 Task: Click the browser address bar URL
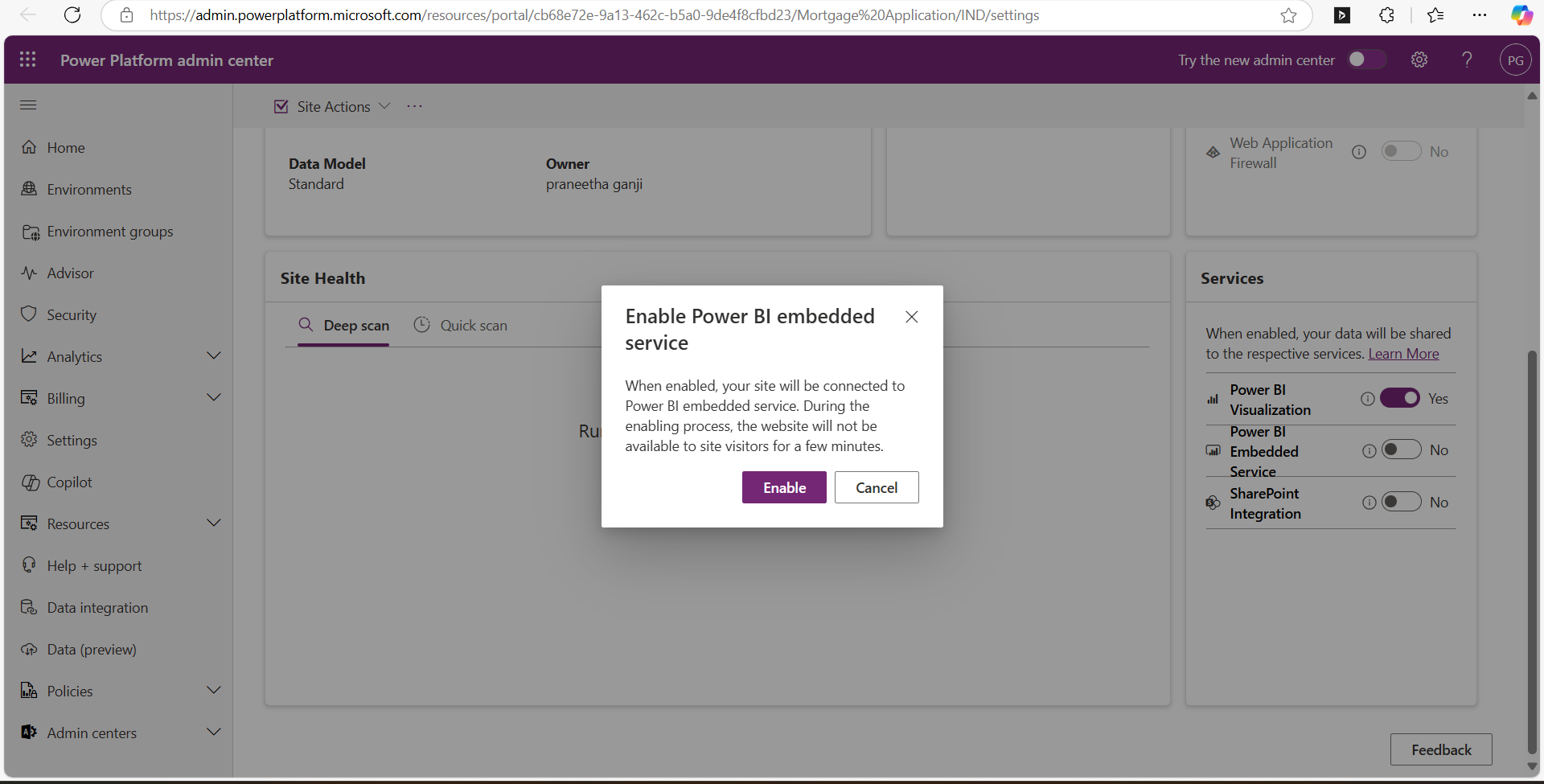595,15
